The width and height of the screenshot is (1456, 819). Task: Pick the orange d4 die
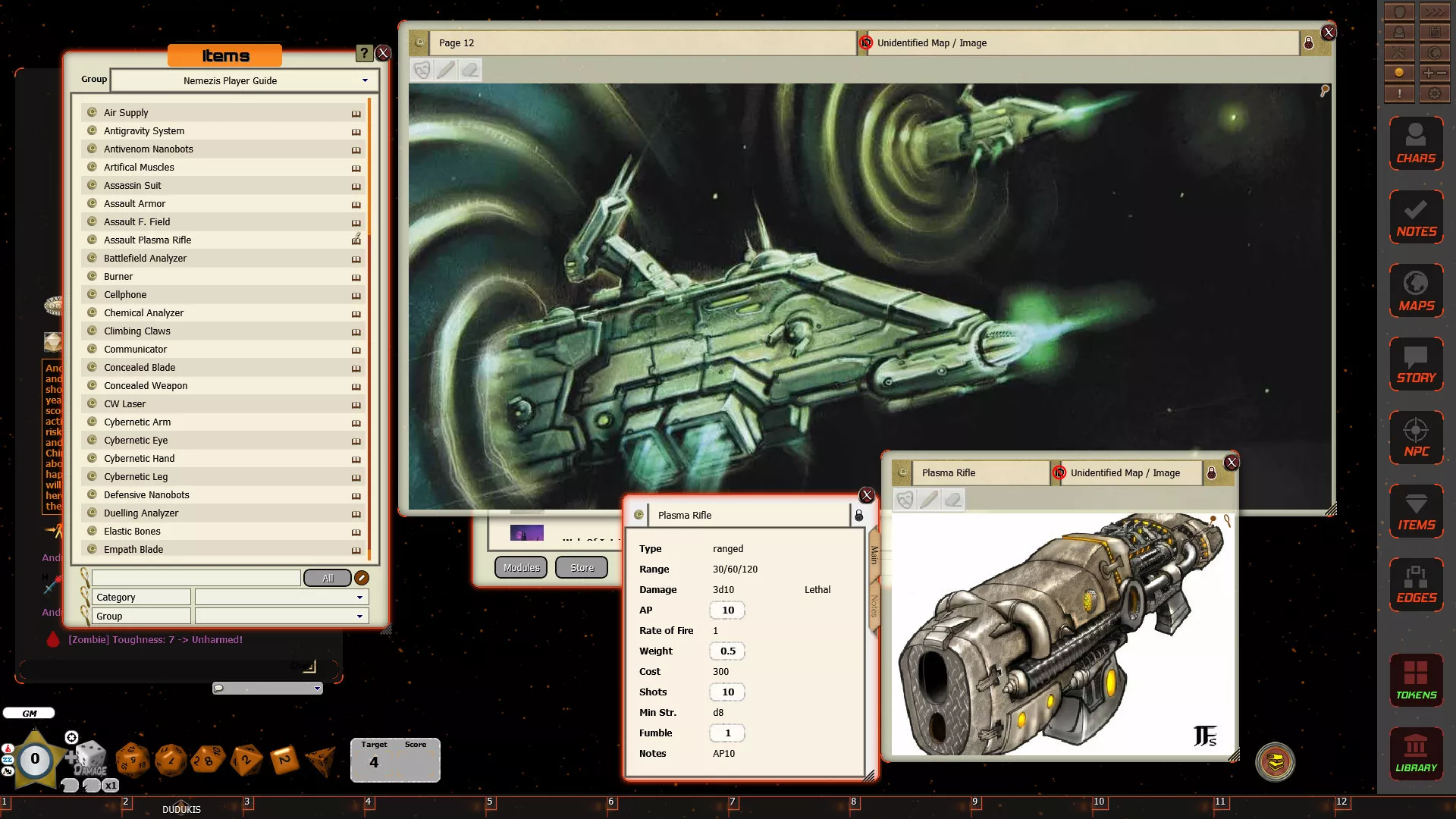[321, 761]
